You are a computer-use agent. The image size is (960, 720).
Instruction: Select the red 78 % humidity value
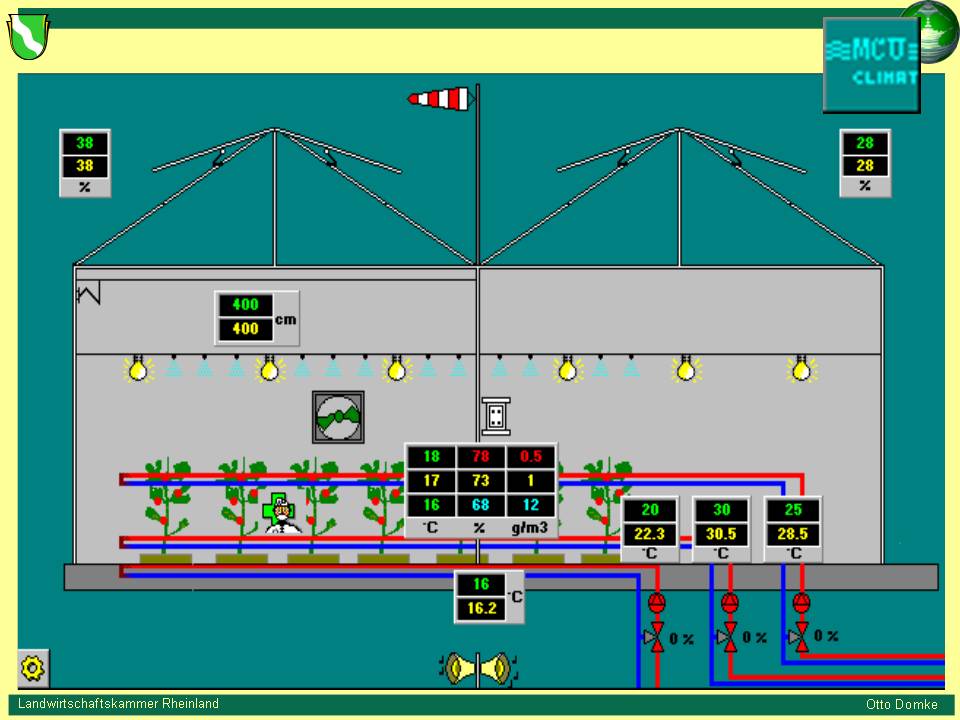point(481,456)
